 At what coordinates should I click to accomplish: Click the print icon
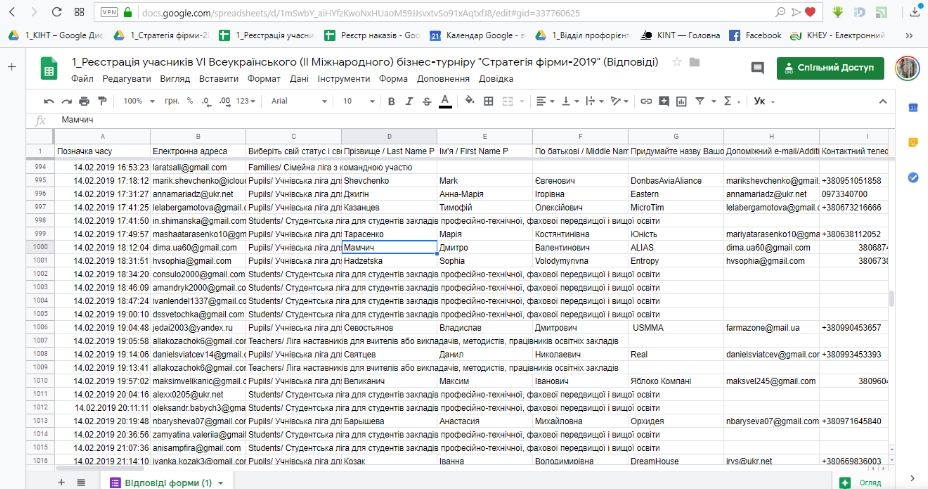click(84, 101)
